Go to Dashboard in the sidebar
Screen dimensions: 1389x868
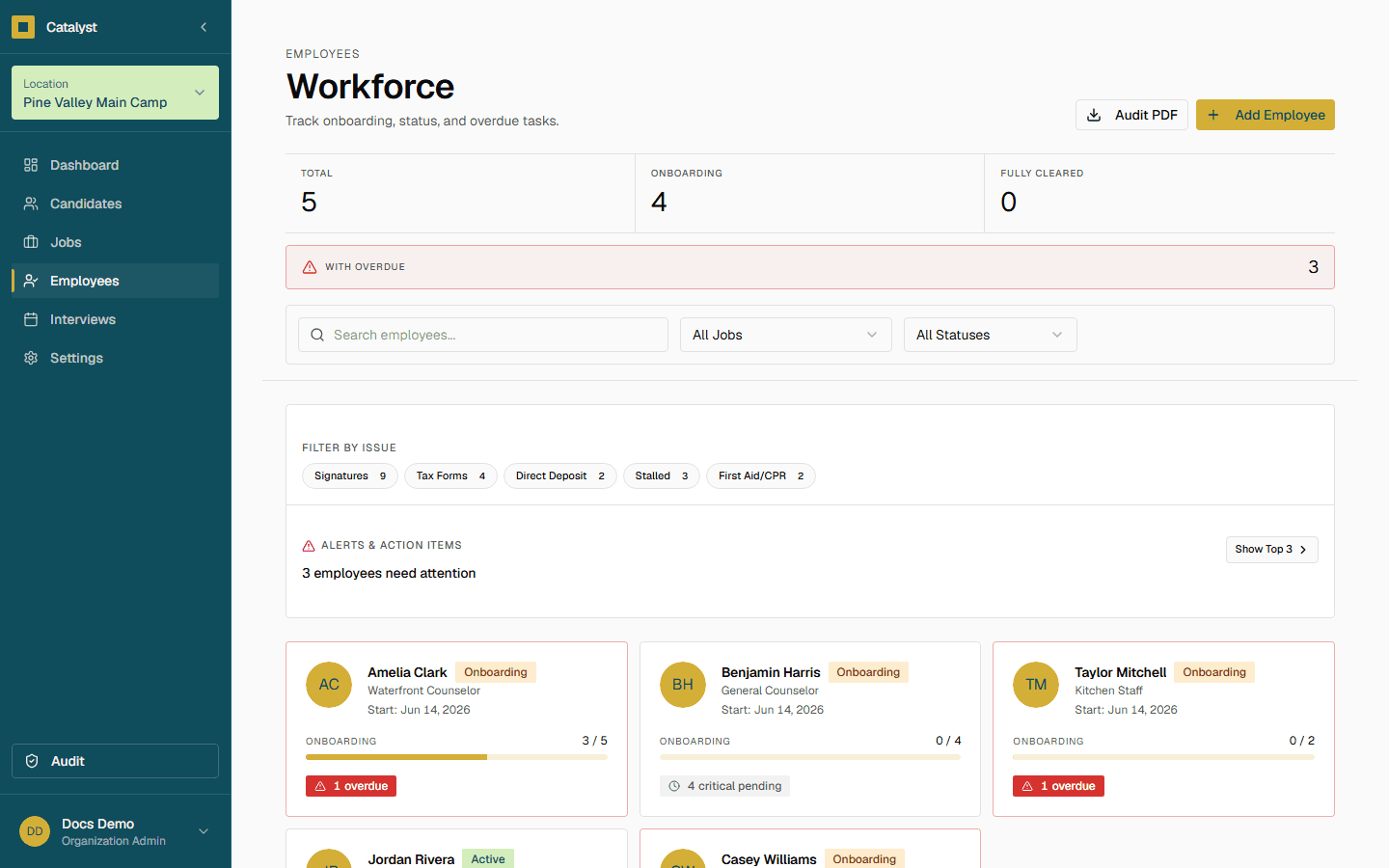(x=115, y=165)
